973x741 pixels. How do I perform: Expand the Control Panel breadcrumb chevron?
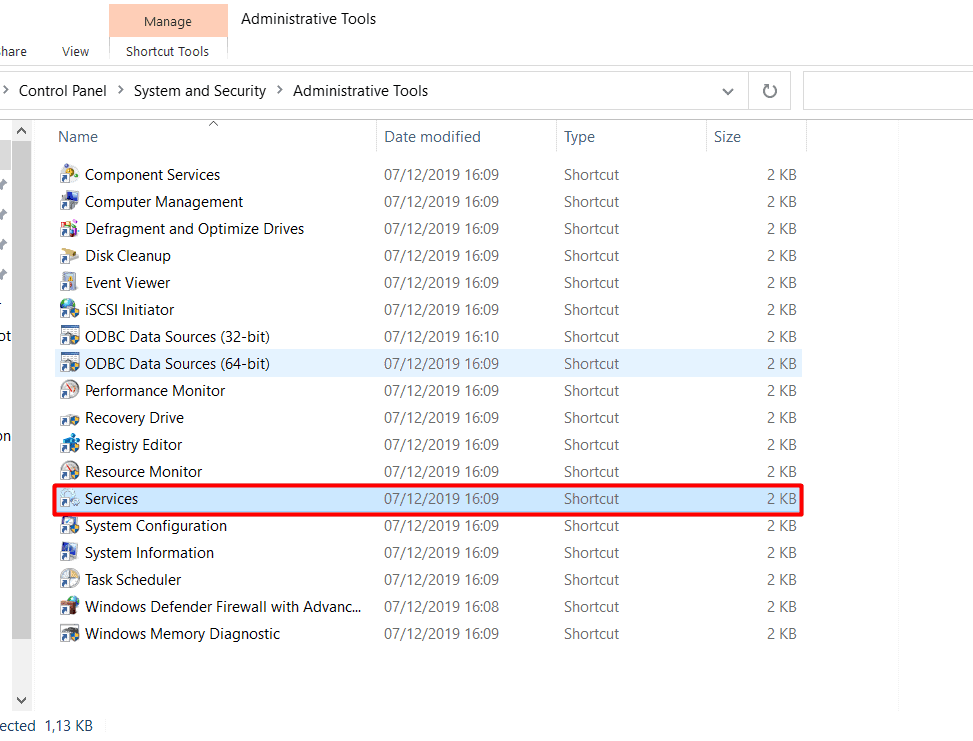tap(120, 90)
